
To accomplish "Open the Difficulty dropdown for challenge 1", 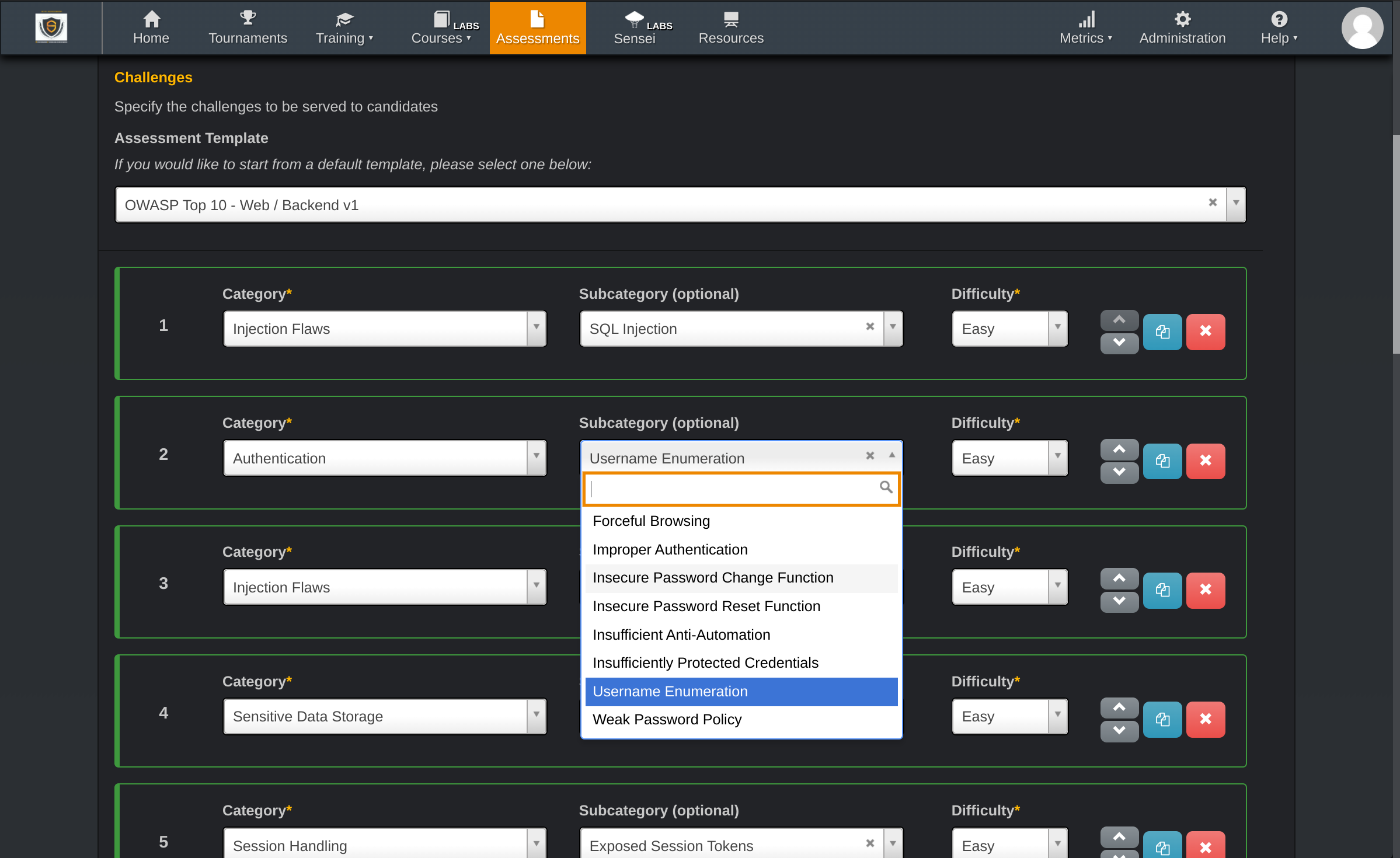I will click(x=1058, y=329).
